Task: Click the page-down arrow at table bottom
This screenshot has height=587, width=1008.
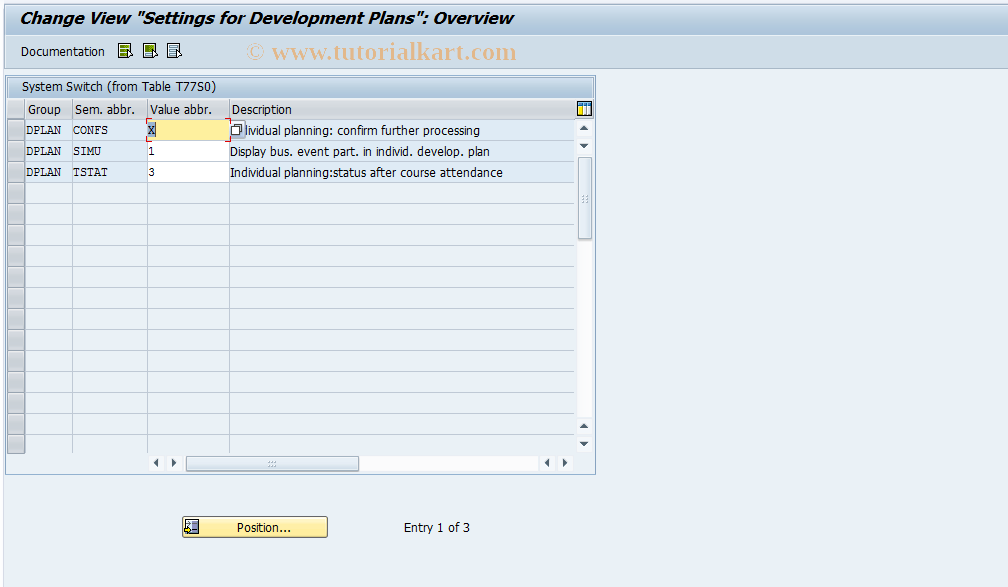Action: pos(584,444)
